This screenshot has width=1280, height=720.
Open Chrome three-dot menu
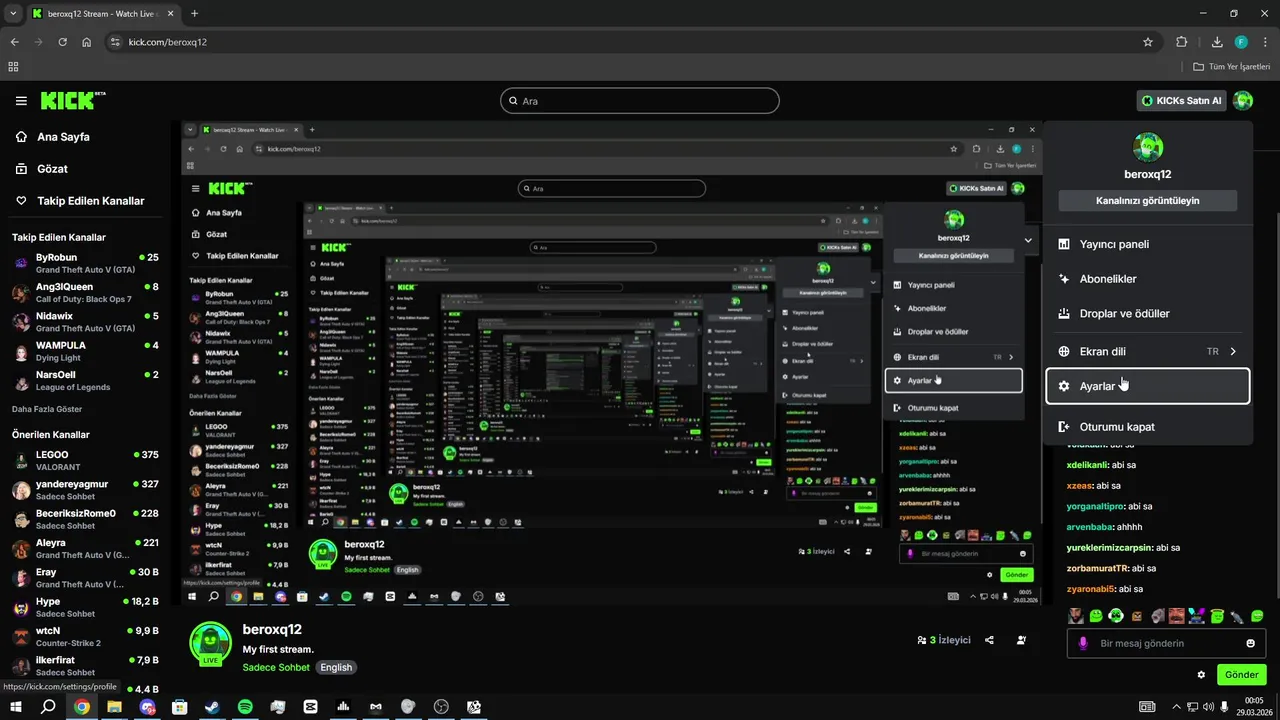1263,42
